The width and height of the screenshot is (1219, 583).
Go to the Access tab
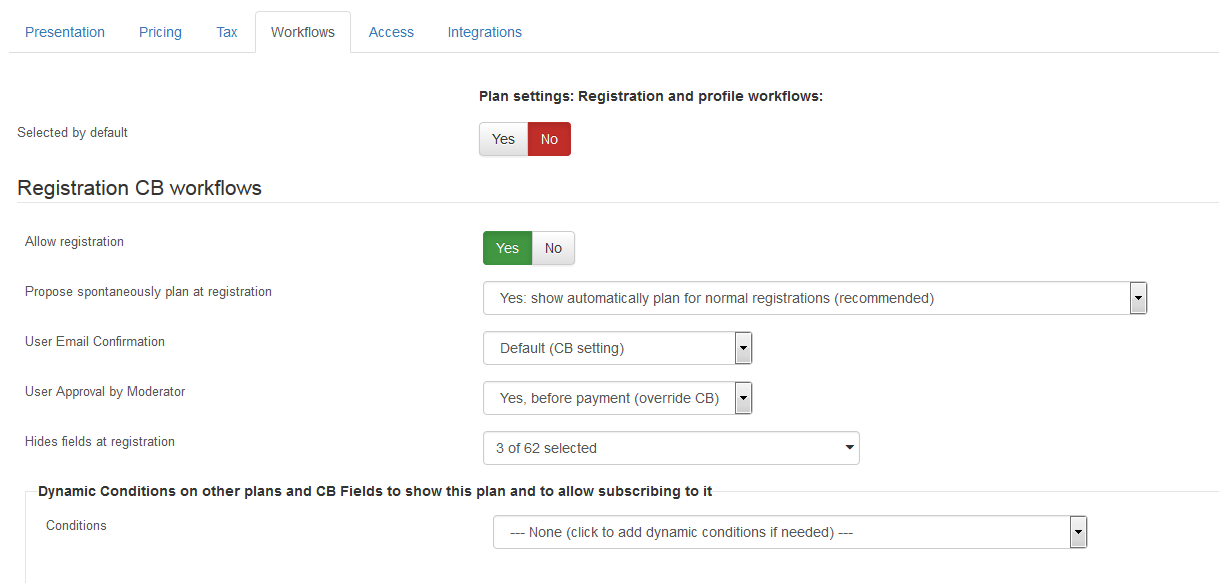(391, 32)
